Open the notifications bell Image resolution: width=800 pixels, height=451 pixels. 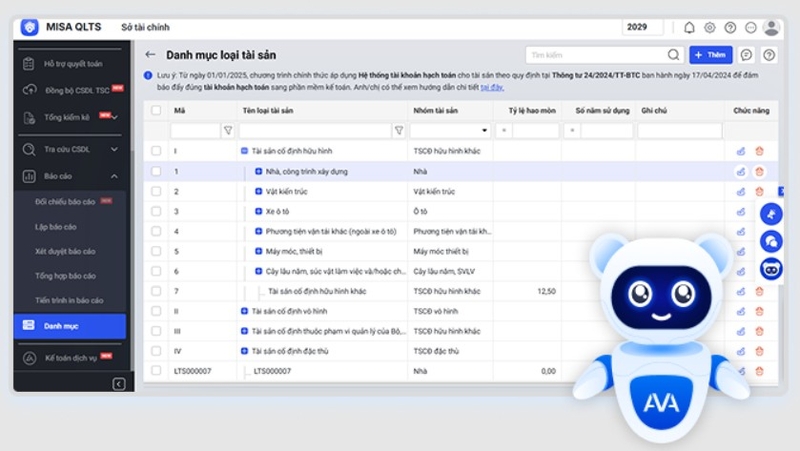pos(689,28)
